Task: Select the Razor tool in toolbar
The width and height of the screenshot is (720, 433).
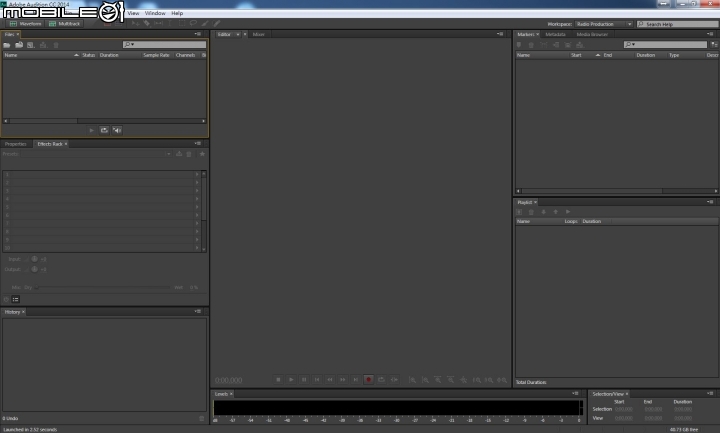Action: [146, 23]
